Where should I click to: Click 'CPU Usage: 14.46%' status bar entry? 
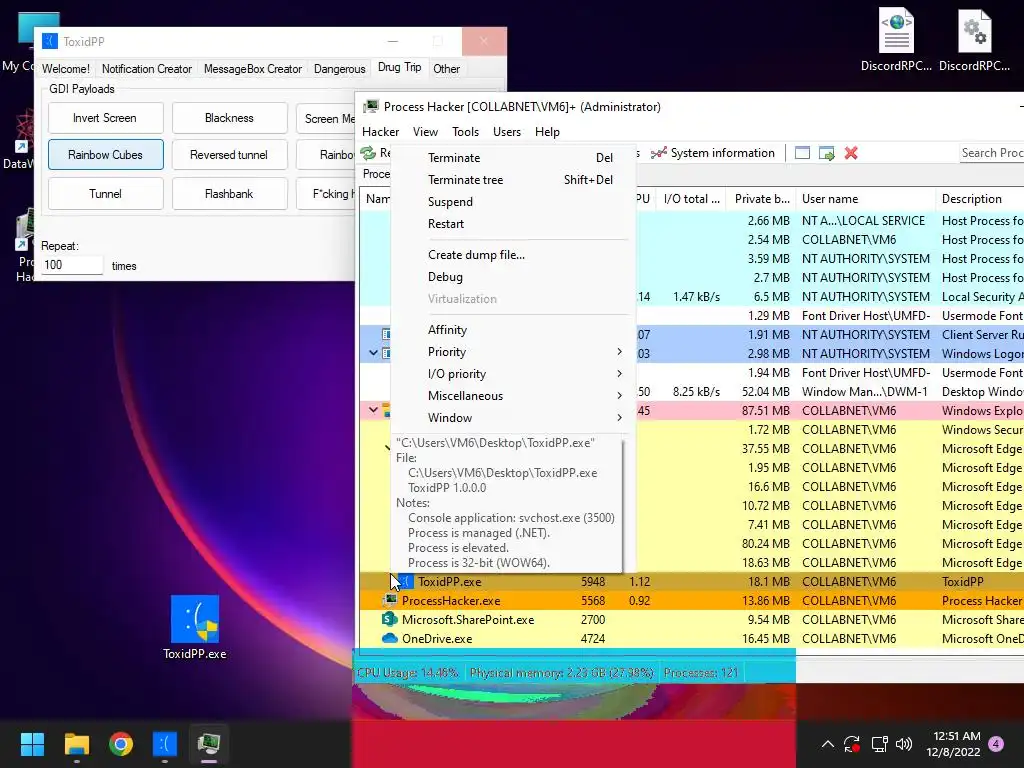pyautogui.click(x=408, y=673)
